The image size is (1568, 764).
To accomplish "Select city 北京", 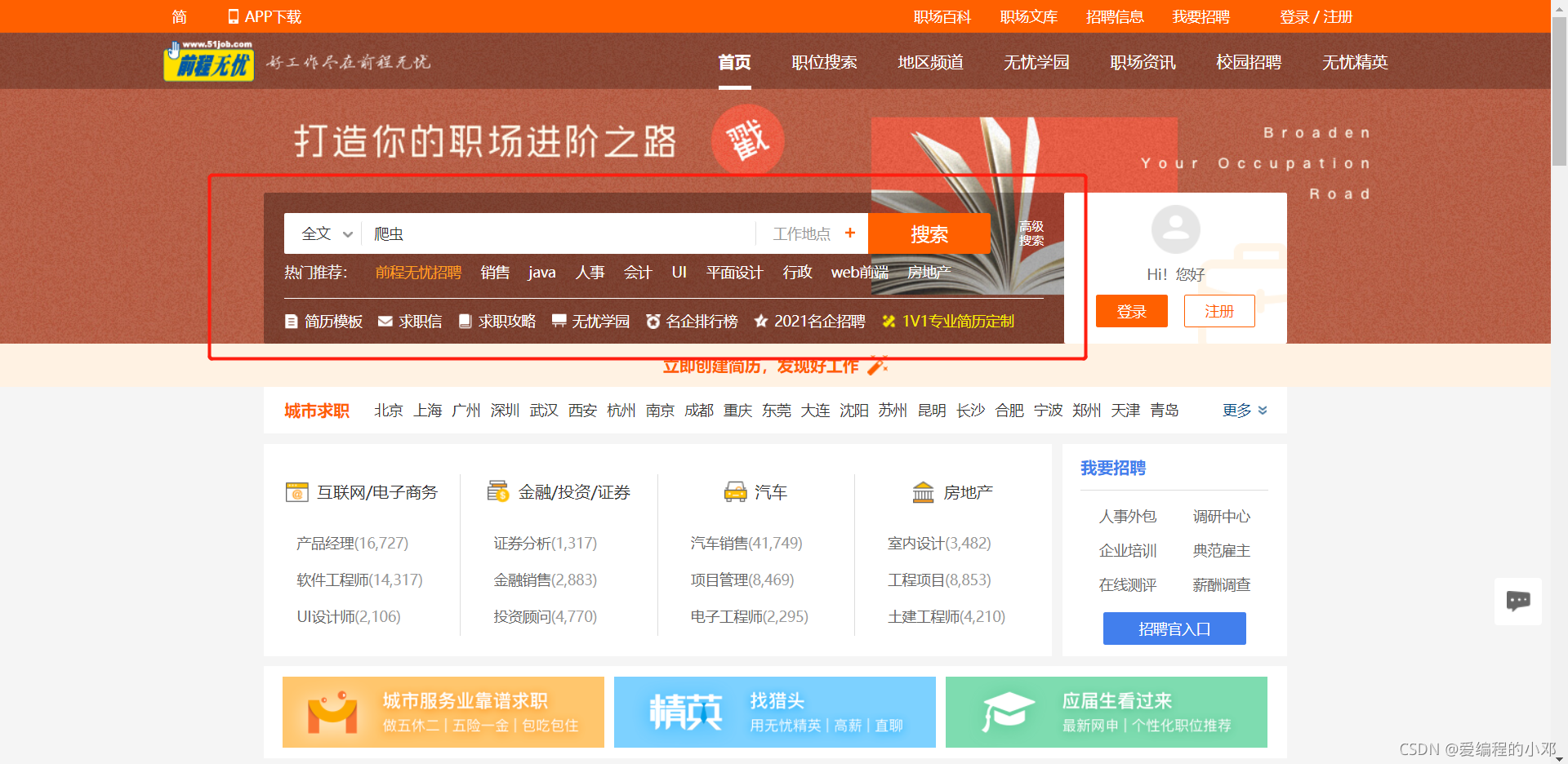I will coord(388,411).
